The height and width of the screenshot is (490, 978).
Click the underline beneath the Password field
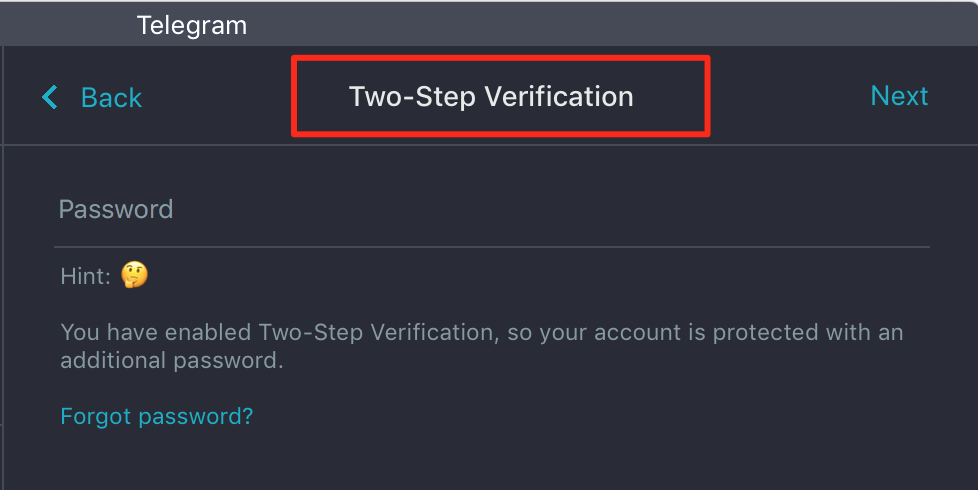point(490,246)
